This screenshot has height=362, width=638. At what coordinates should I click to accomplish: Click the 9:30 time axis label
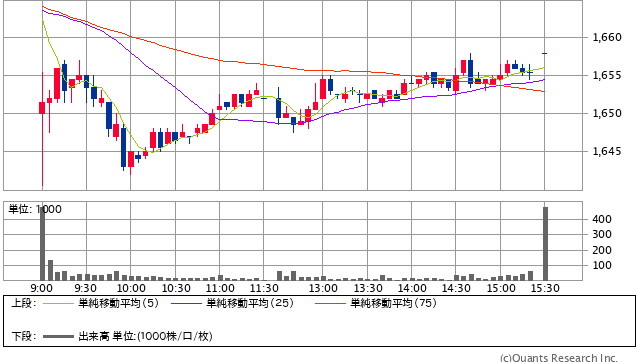pyautogui.click(x=85, y=288)
